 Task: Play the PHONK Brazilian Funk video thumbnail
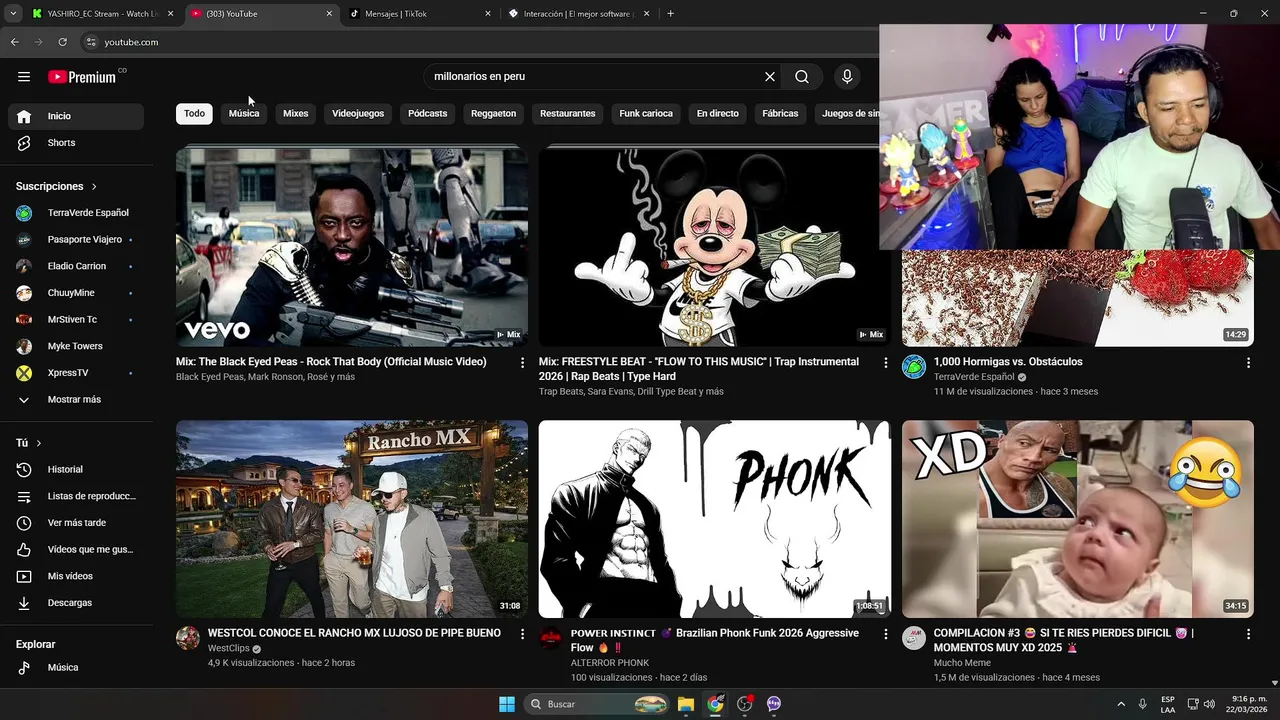[x=715, y=519]
